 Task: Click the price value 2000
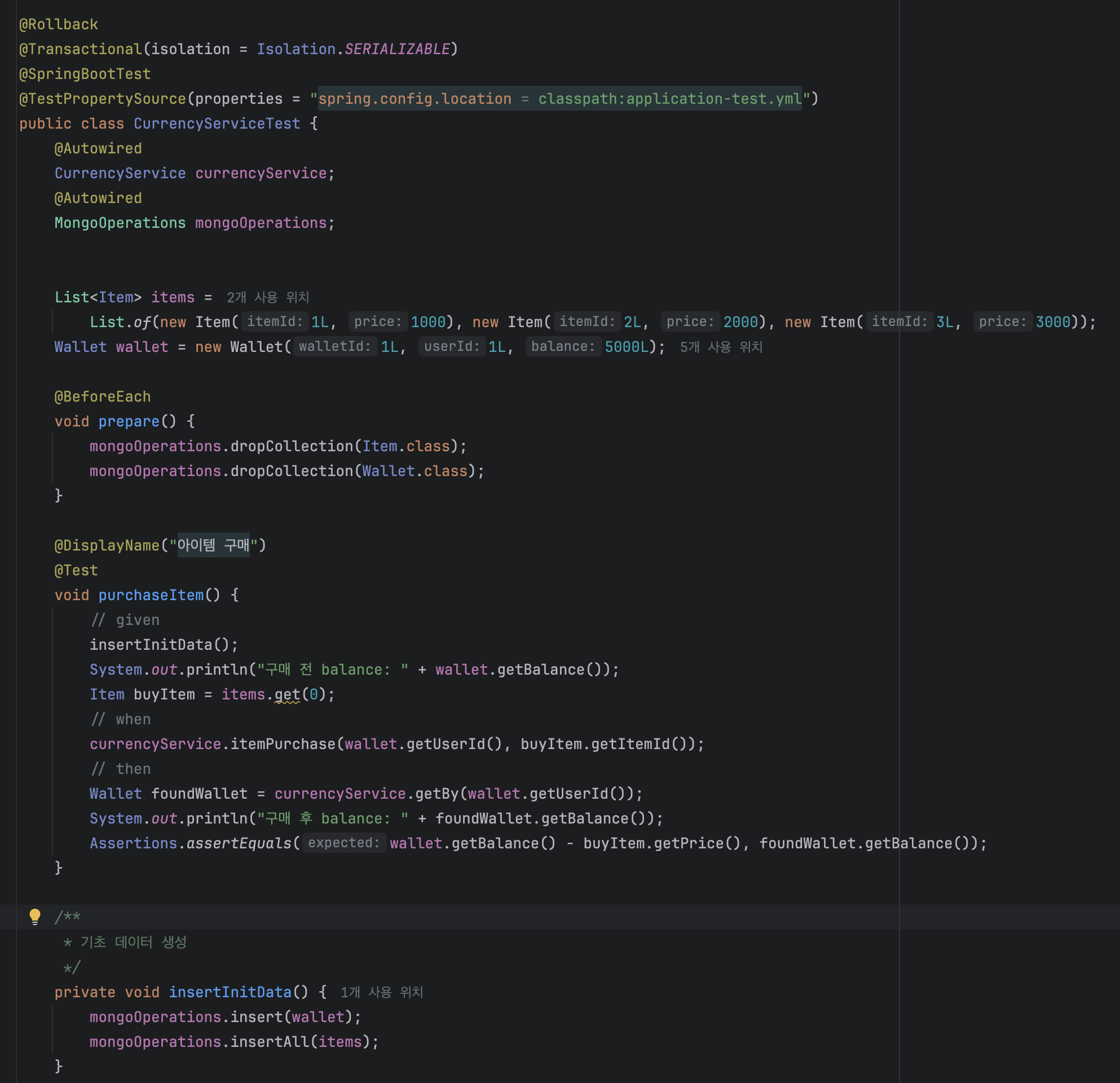coord(740,322)
